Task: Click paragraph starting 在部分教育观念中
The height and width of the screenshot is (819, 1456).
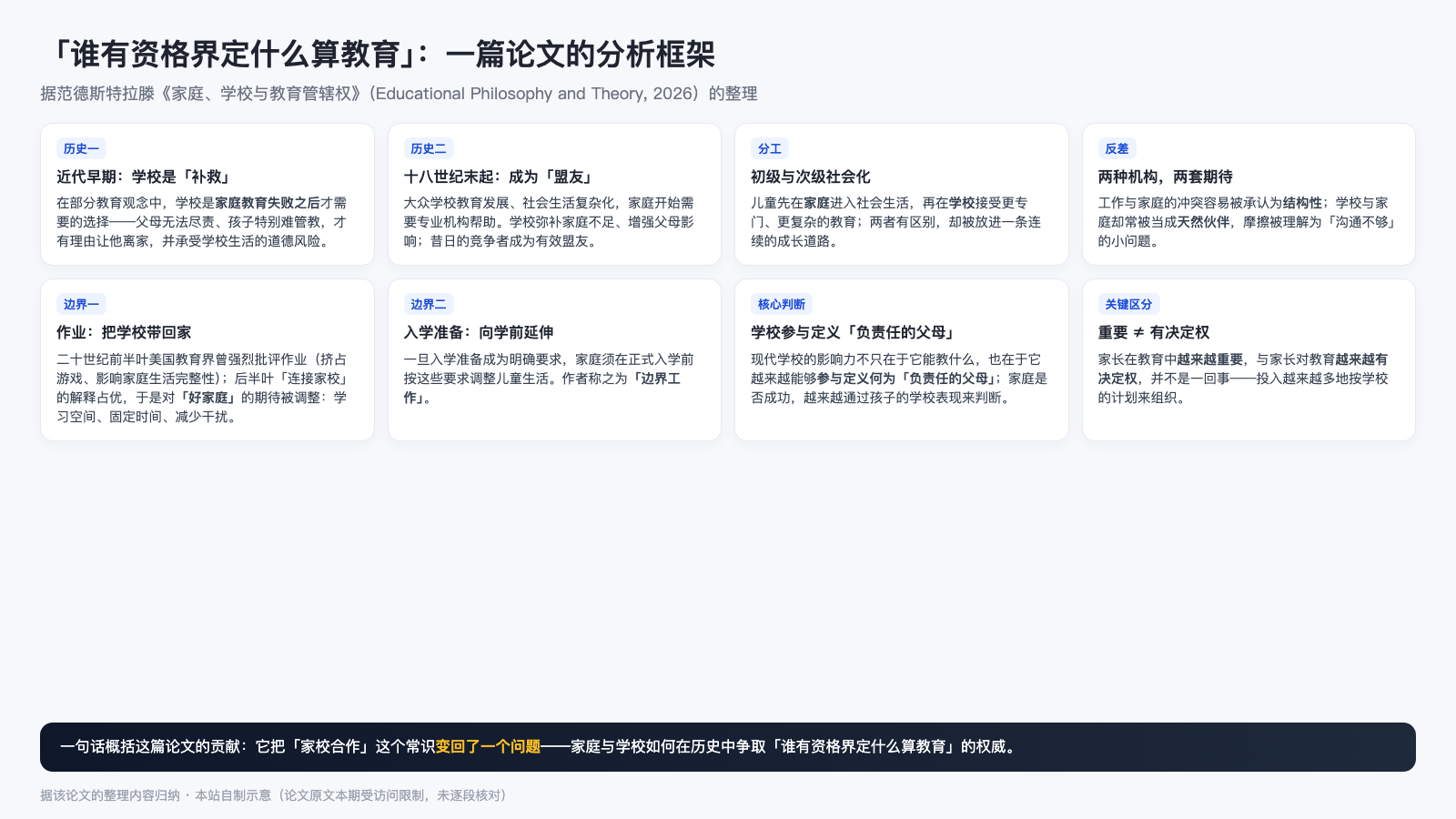Action: [x=204, y=222]
